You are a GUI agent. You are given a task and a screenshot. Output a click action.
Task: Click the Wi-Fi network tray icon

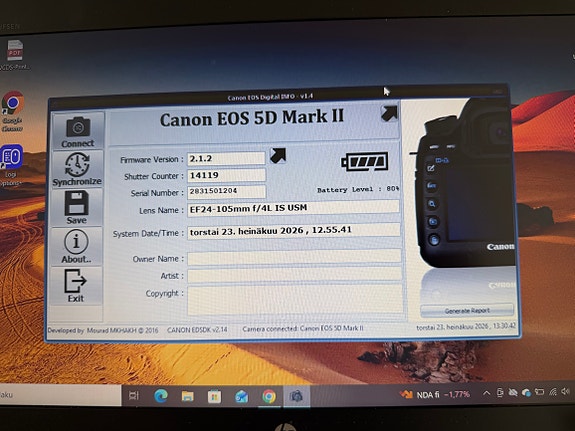tap(552, 392)
